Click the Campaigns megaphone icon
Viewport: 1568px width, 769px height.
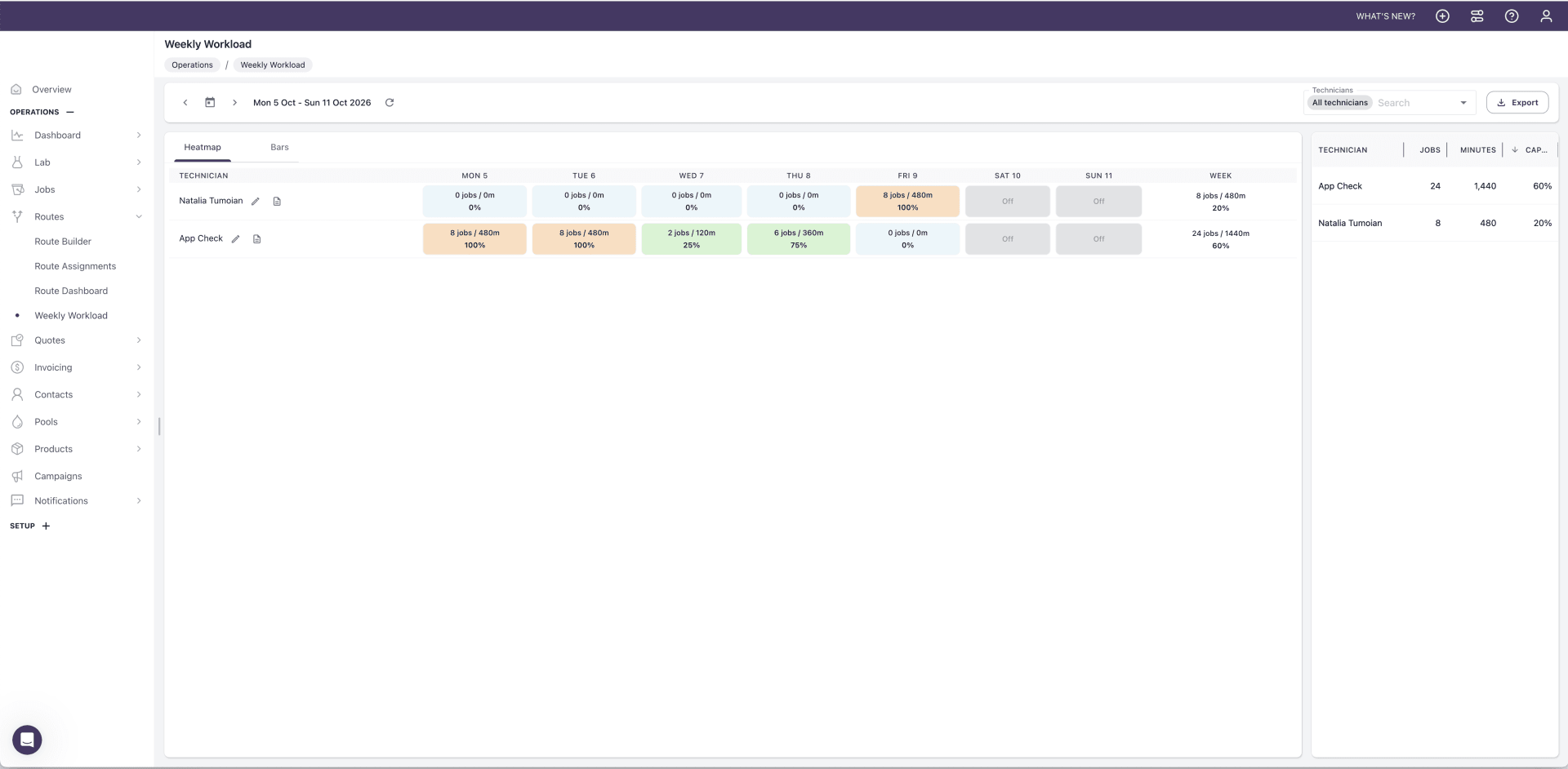coord(17,476)
